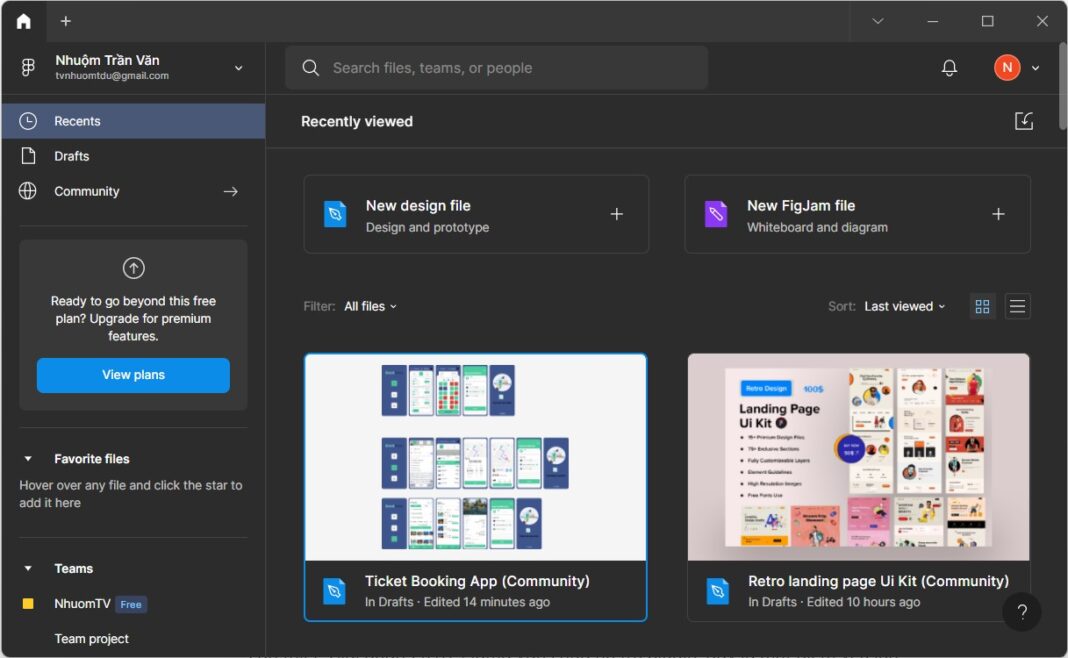Open Ticket Booking App thumbnail
This screenshot has height=658, width=1068.
click(475, 457)
